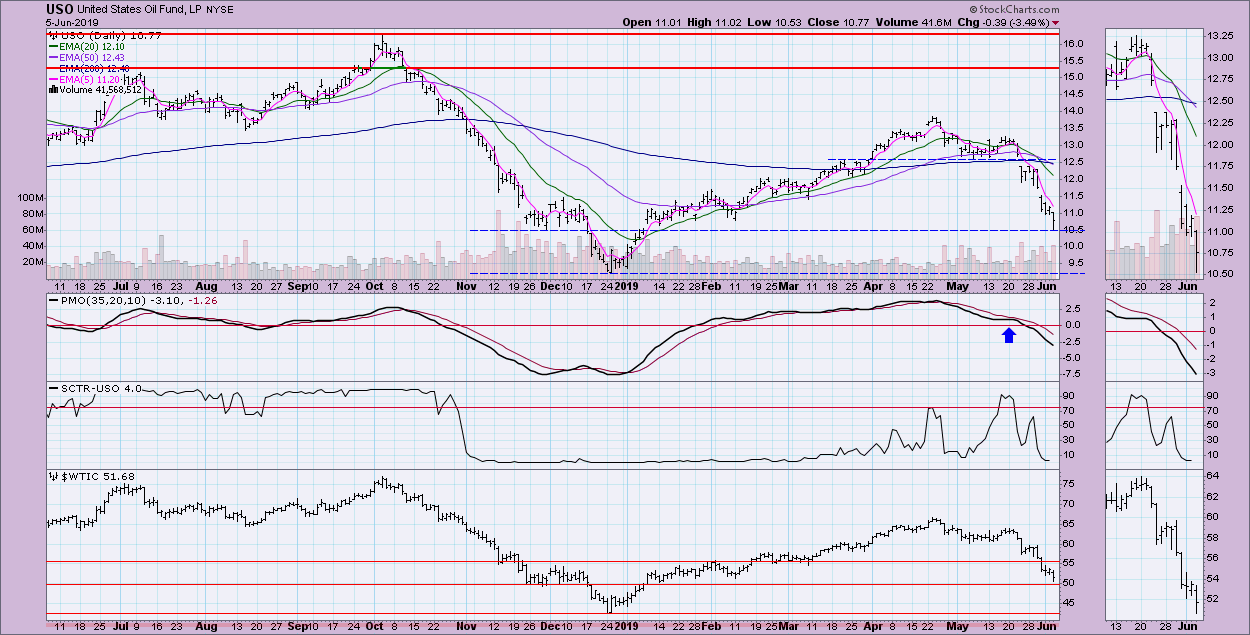This screenshot has width=1250, height=635.
Task: Click the 'EMA(50) 12.43' legend entry
Action: tap(92, 57)
